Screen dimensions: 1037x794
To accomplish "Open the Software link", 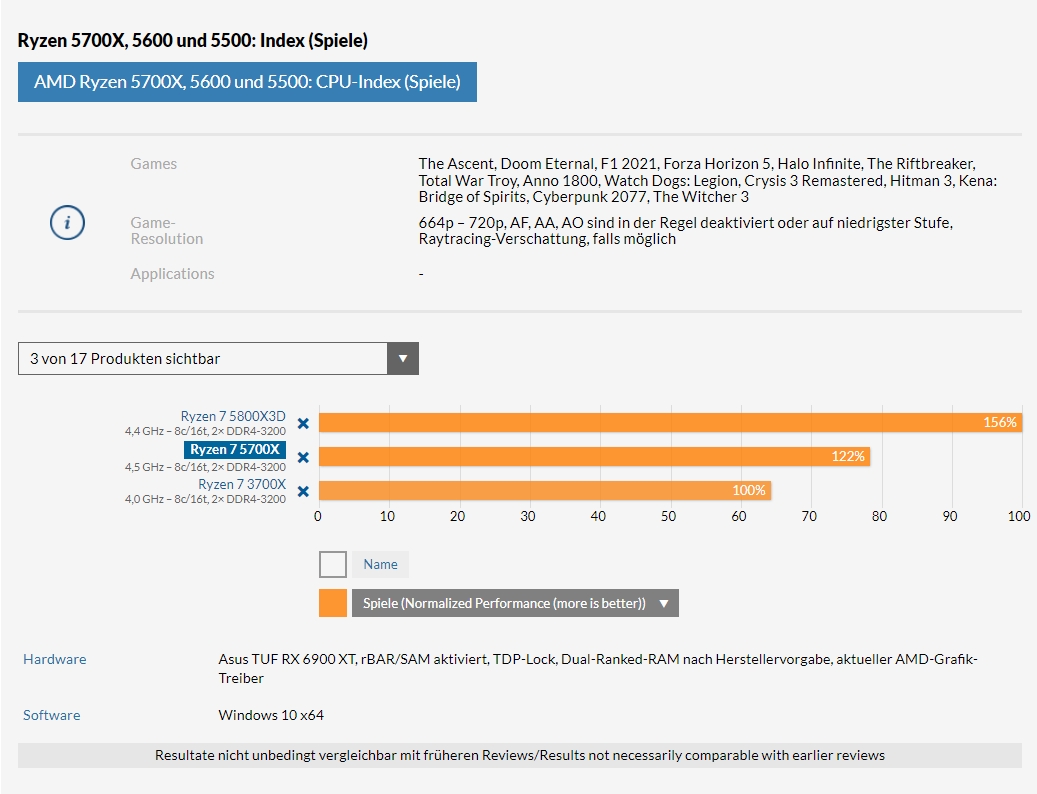I will 52,715.
